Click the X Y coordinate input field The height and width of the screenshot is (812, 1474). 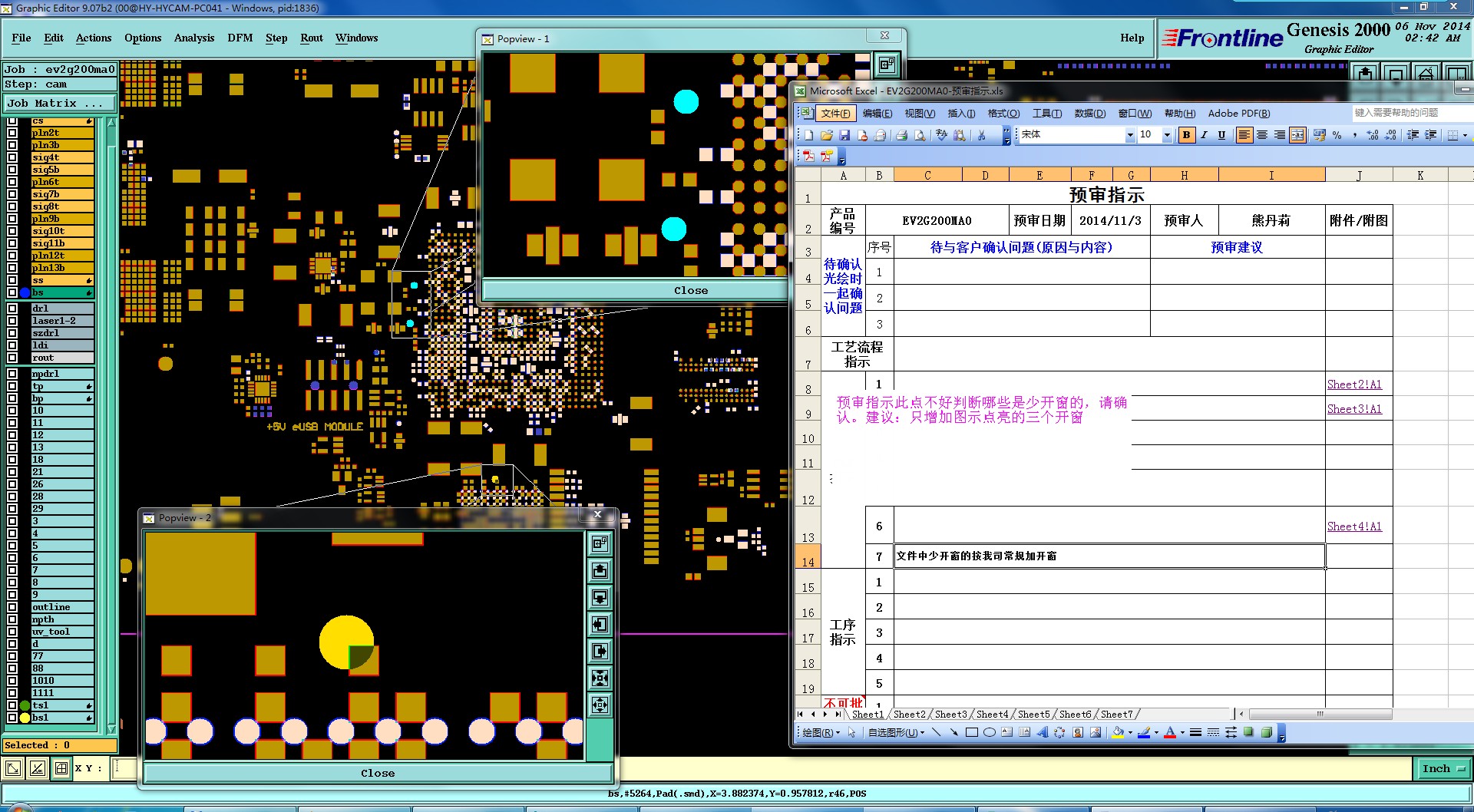(124, 767)
